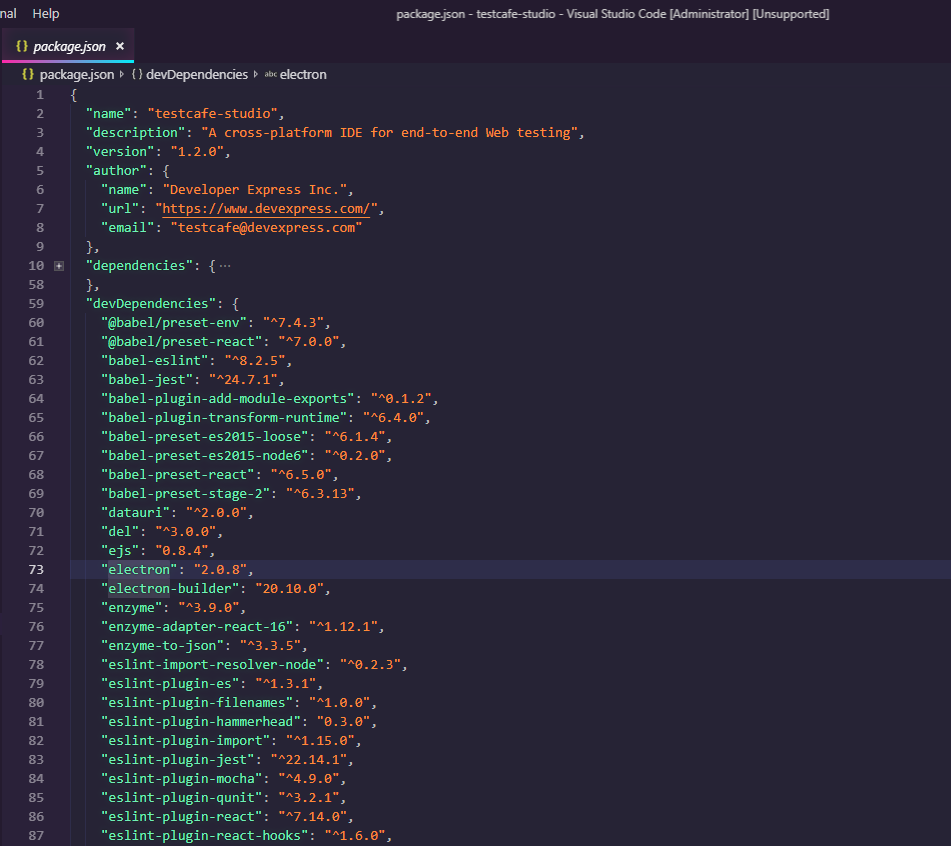The width and height of the screenshot is (951, 846).
Task: Click the "eslint-plugin-jest" key
Action: (178, 759)
